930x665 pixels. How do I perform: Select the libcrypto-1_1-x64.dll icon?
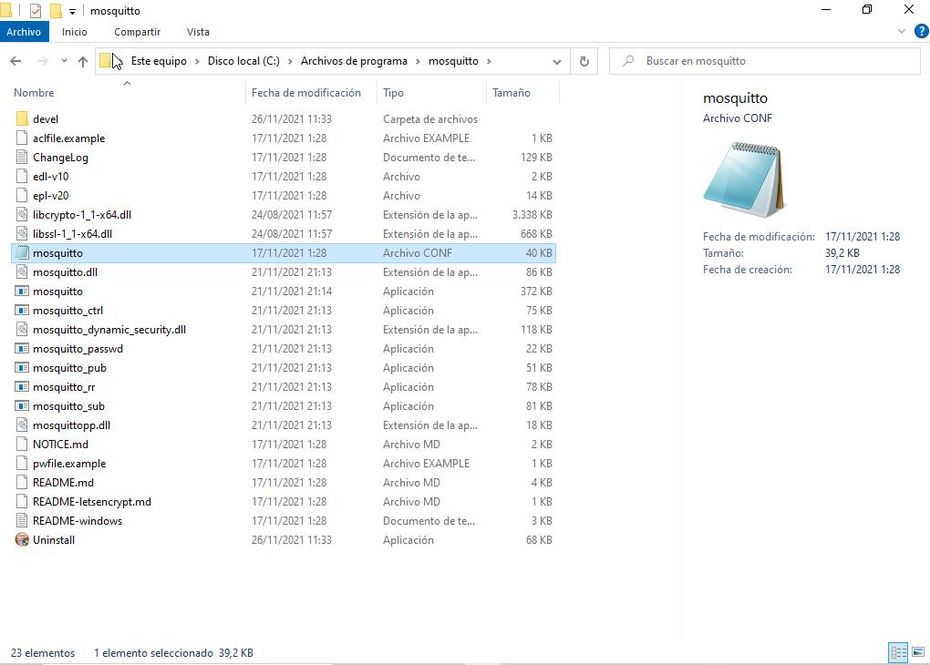pos(22,215)
